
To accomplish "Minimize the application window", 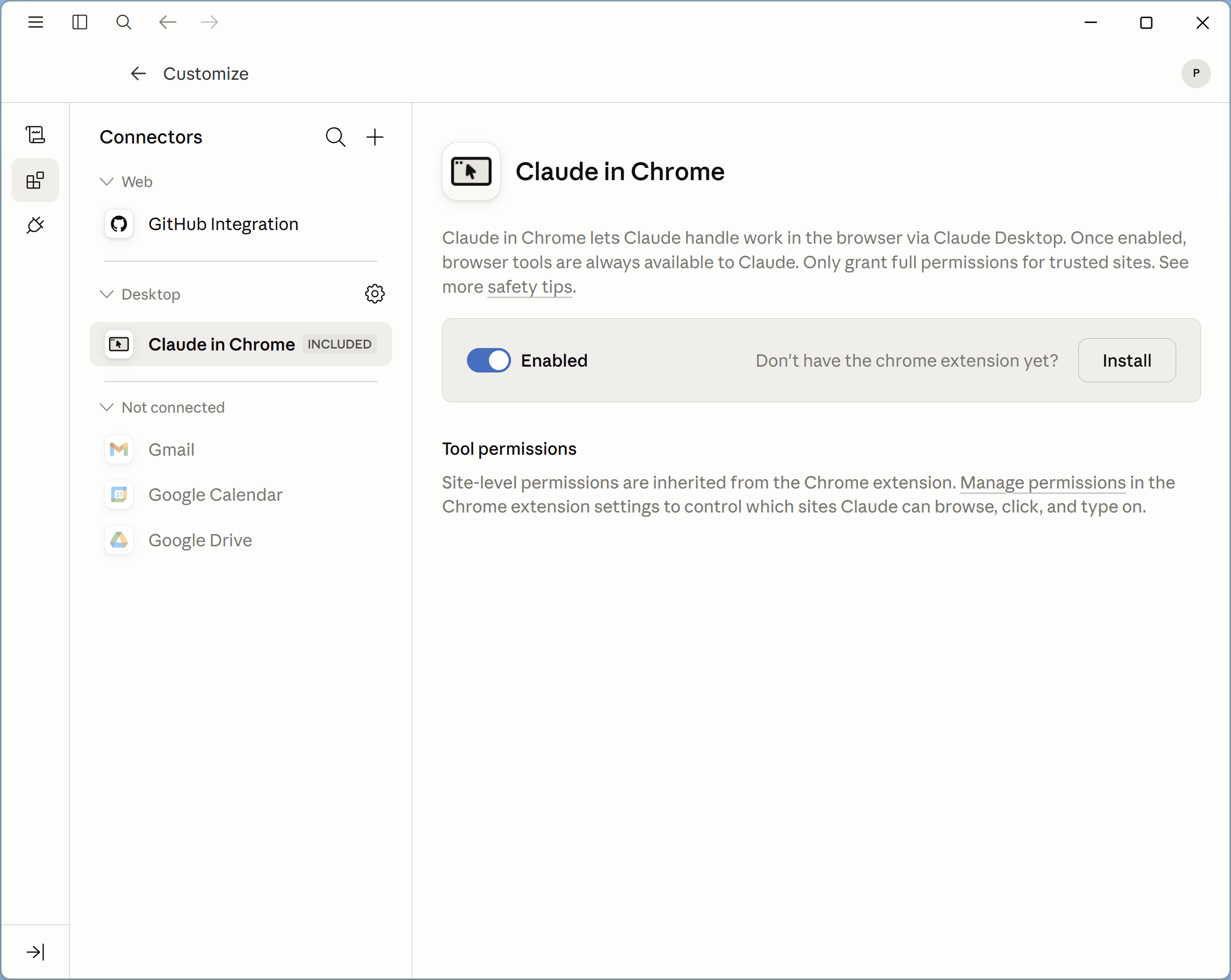I will point(1091,23).
